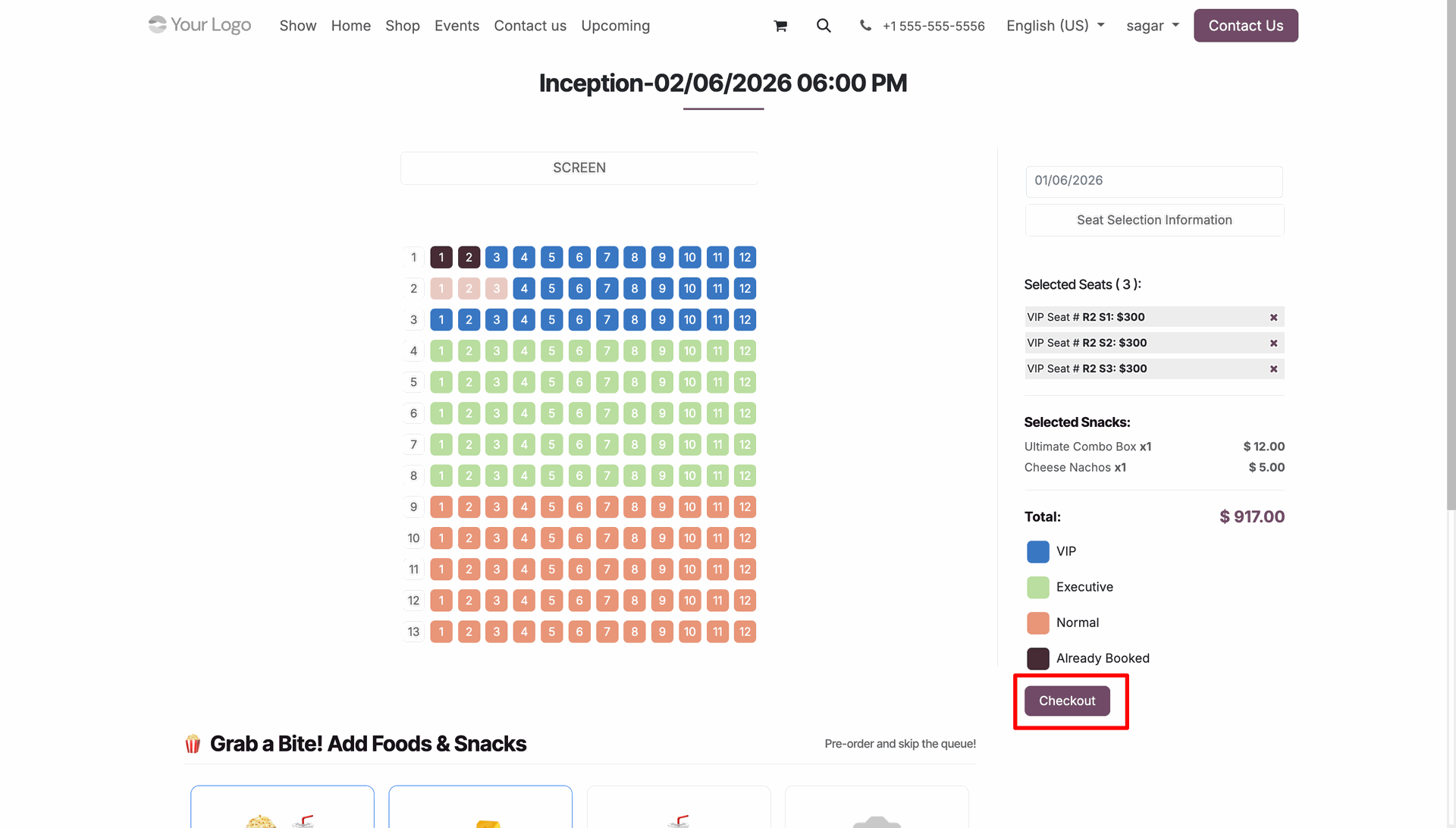The height and width of the screenshot is (828, 1456).
Task: Open the Shop page
Action: [403, 26]
